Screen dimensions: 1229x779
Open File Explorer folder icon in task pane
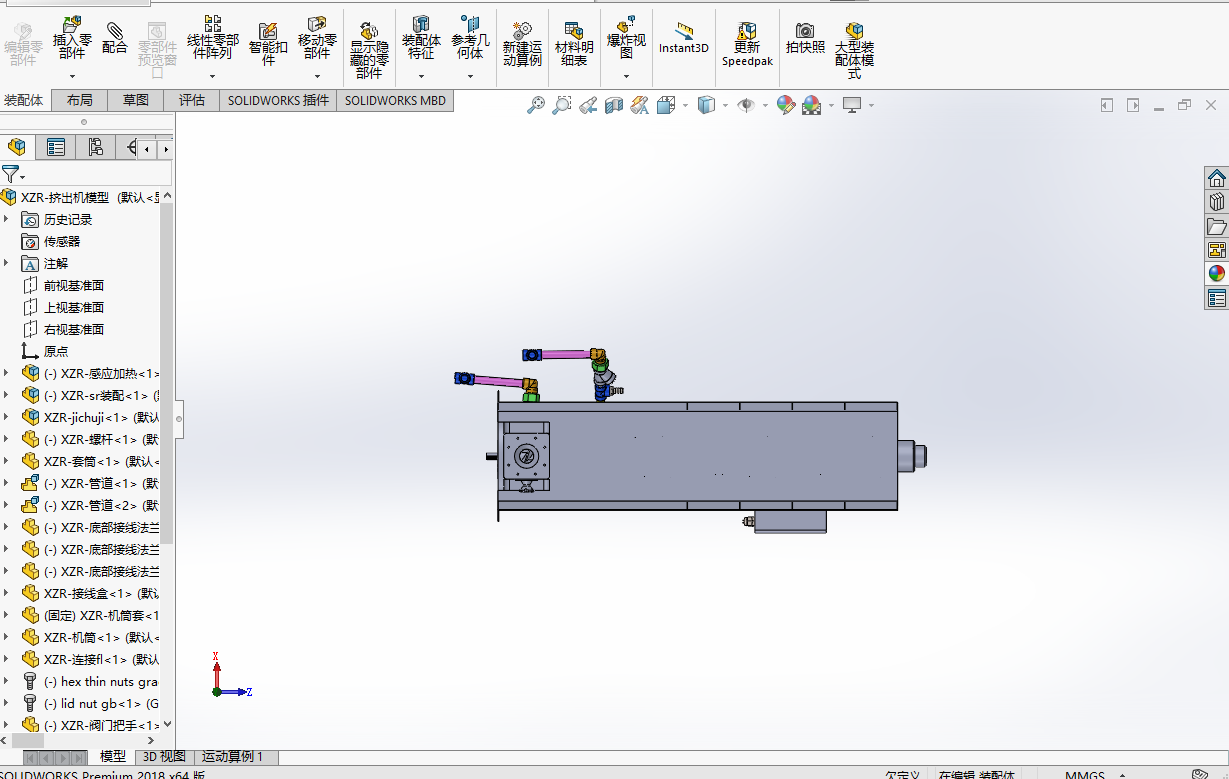pos(1217,226)
